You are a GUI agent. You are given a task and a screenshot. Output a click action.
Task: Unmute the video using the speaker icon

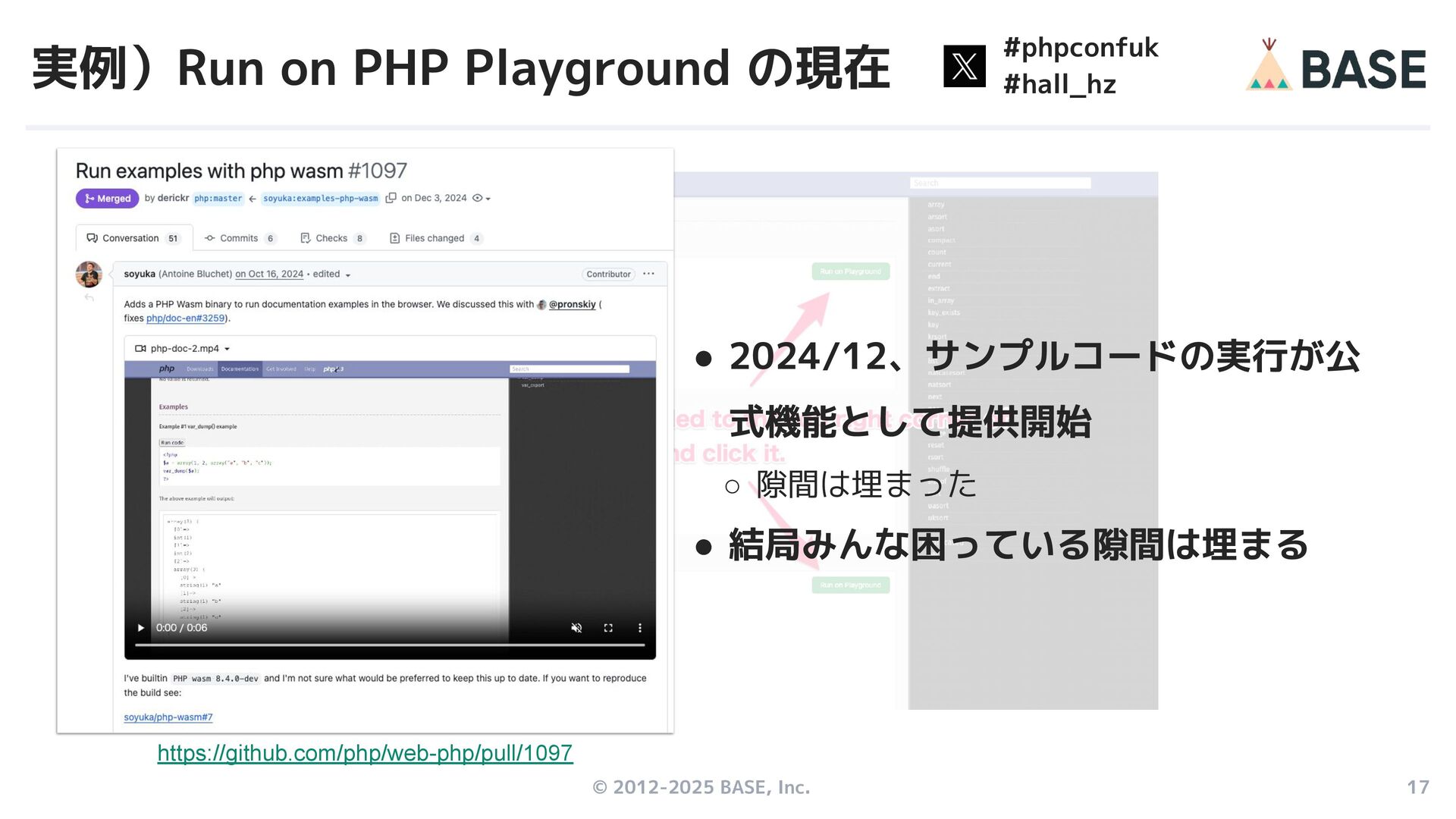tap(576, 628)
